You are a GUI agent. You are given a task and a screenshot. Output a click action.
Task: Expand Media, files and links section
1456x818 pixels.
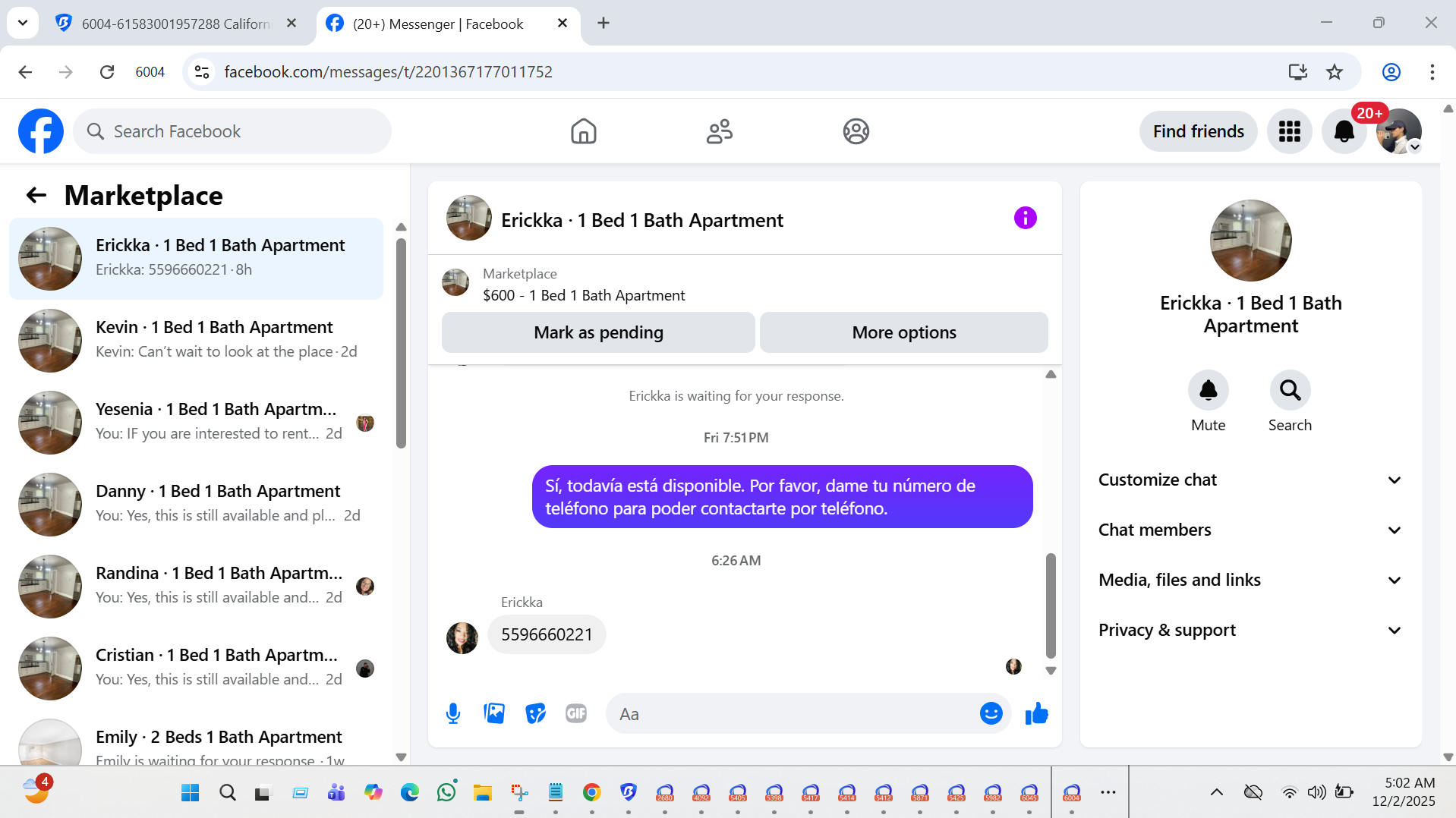[x=1250, y=580]
